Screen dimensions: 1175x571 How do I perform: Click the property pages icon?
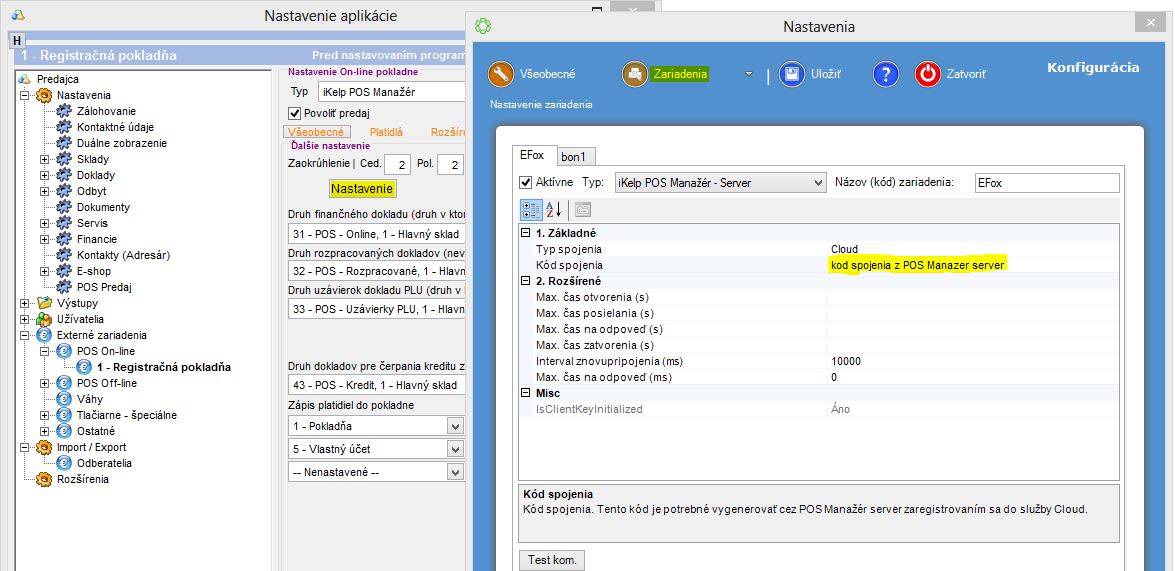pos(582,209)
